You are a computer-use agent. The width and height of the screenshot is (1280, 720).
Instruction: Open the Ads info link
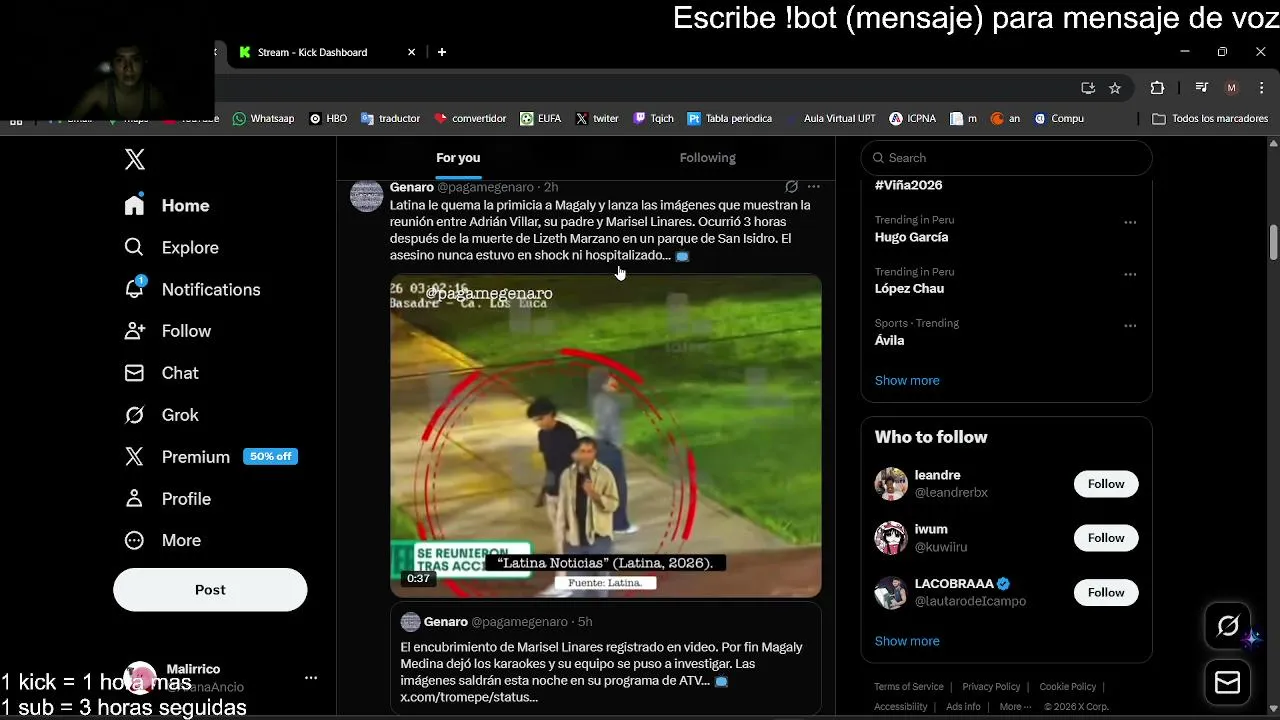[x=963, y=707]
